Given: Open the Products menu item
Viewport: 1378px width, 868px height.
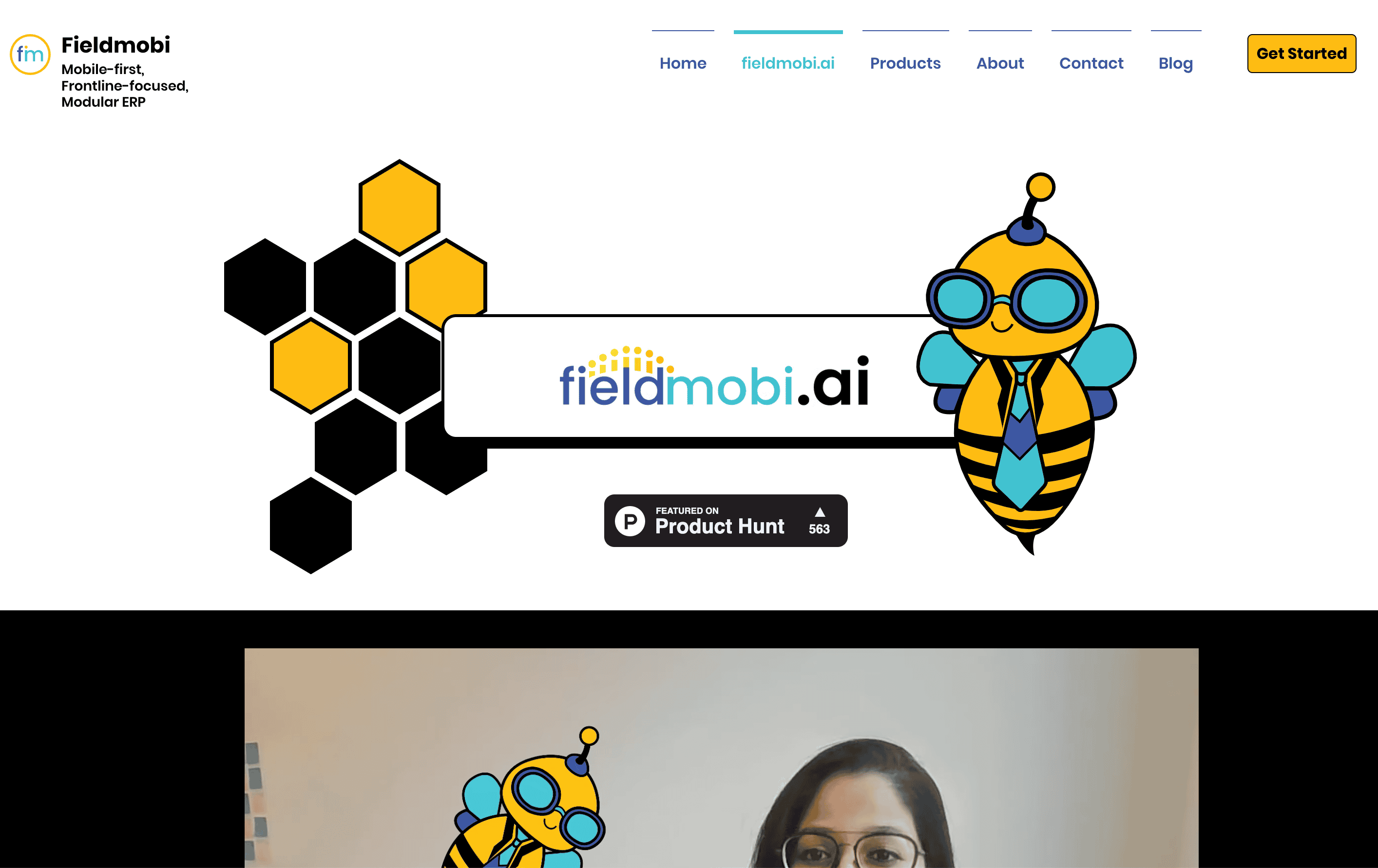Looking at the screenshot, I should 906,63.
